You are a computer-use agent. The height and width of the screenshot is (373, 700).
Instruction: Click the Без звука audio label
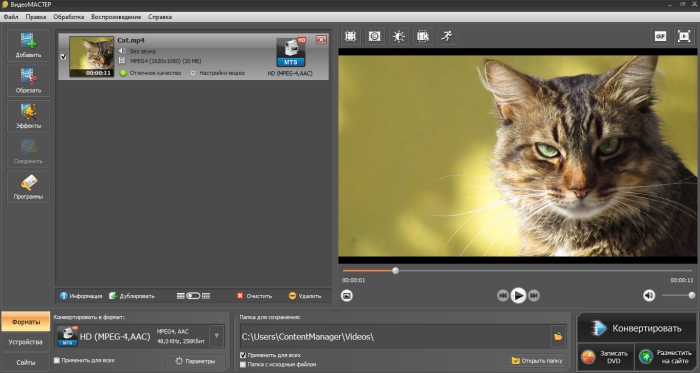pyautogui.click(x=142, y=51)
